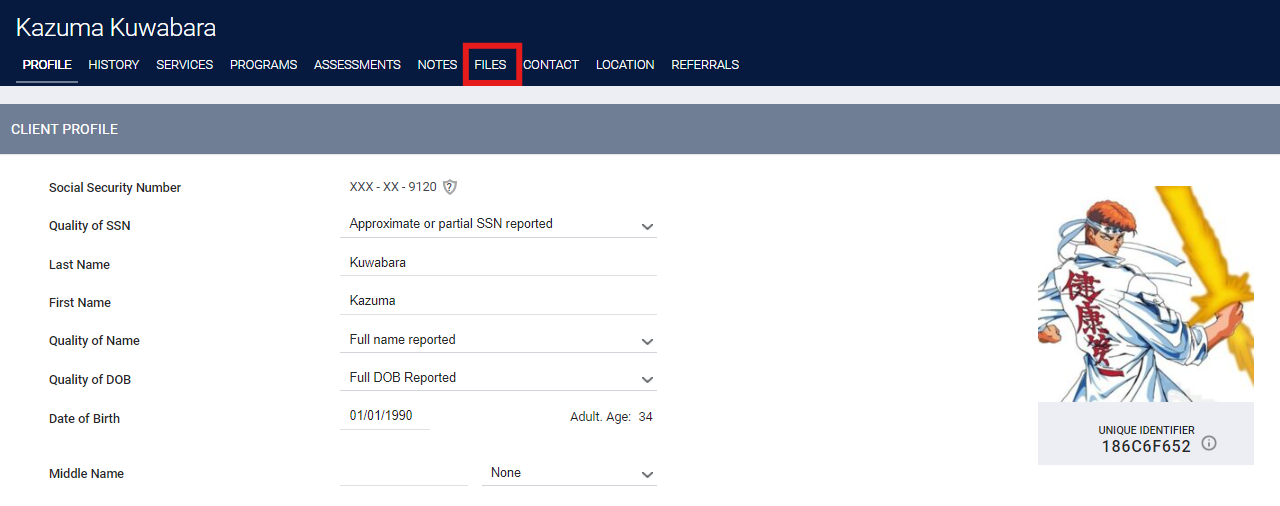Click the Date of Birth label

[x=84, y=419]
